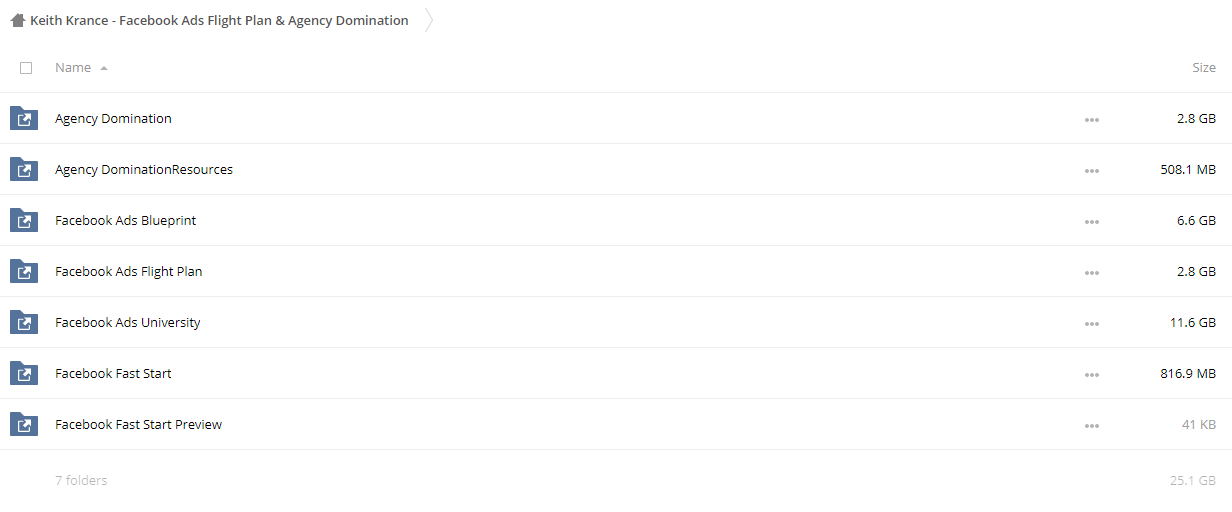Click the Agency DominationResources folder icon
1232x512 pixels.
[x=23, y=170]
